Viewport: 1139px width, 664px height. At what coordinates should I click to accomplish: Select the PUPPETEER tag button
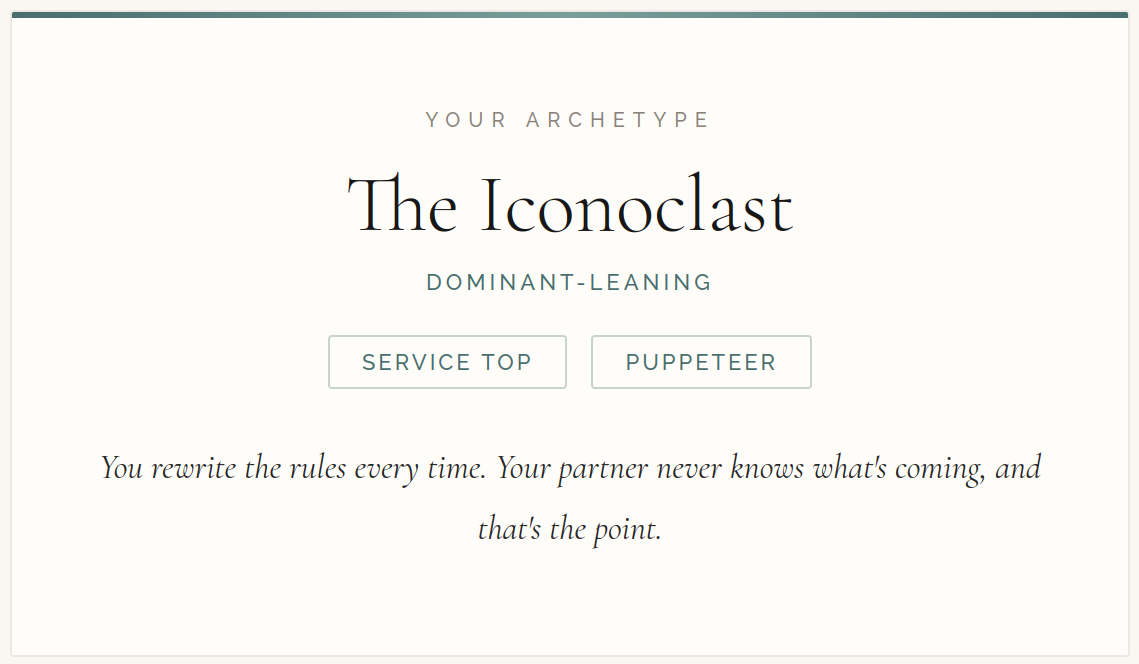(701, 362)
